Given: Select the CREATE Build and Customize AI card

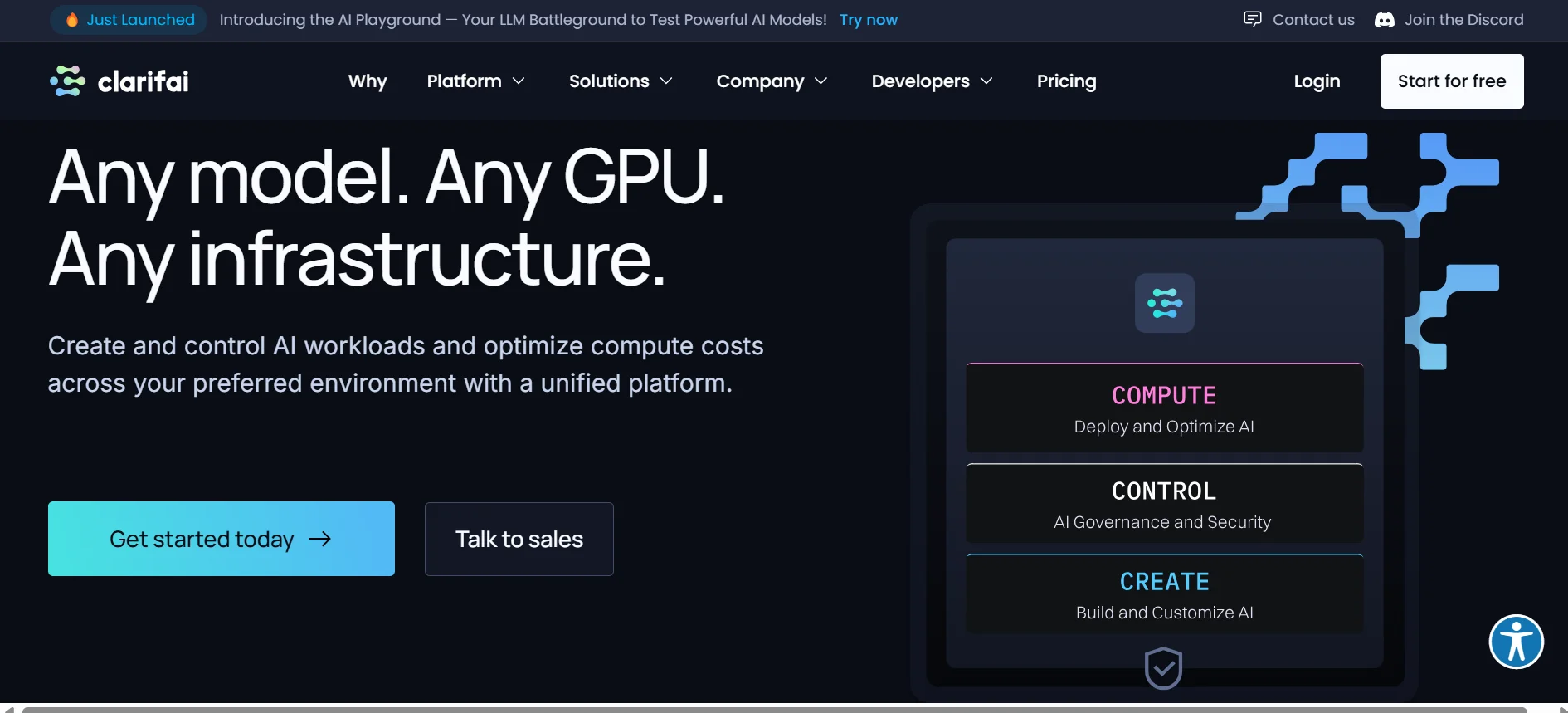Looking at the screenshot, I should click(1165, 593).
